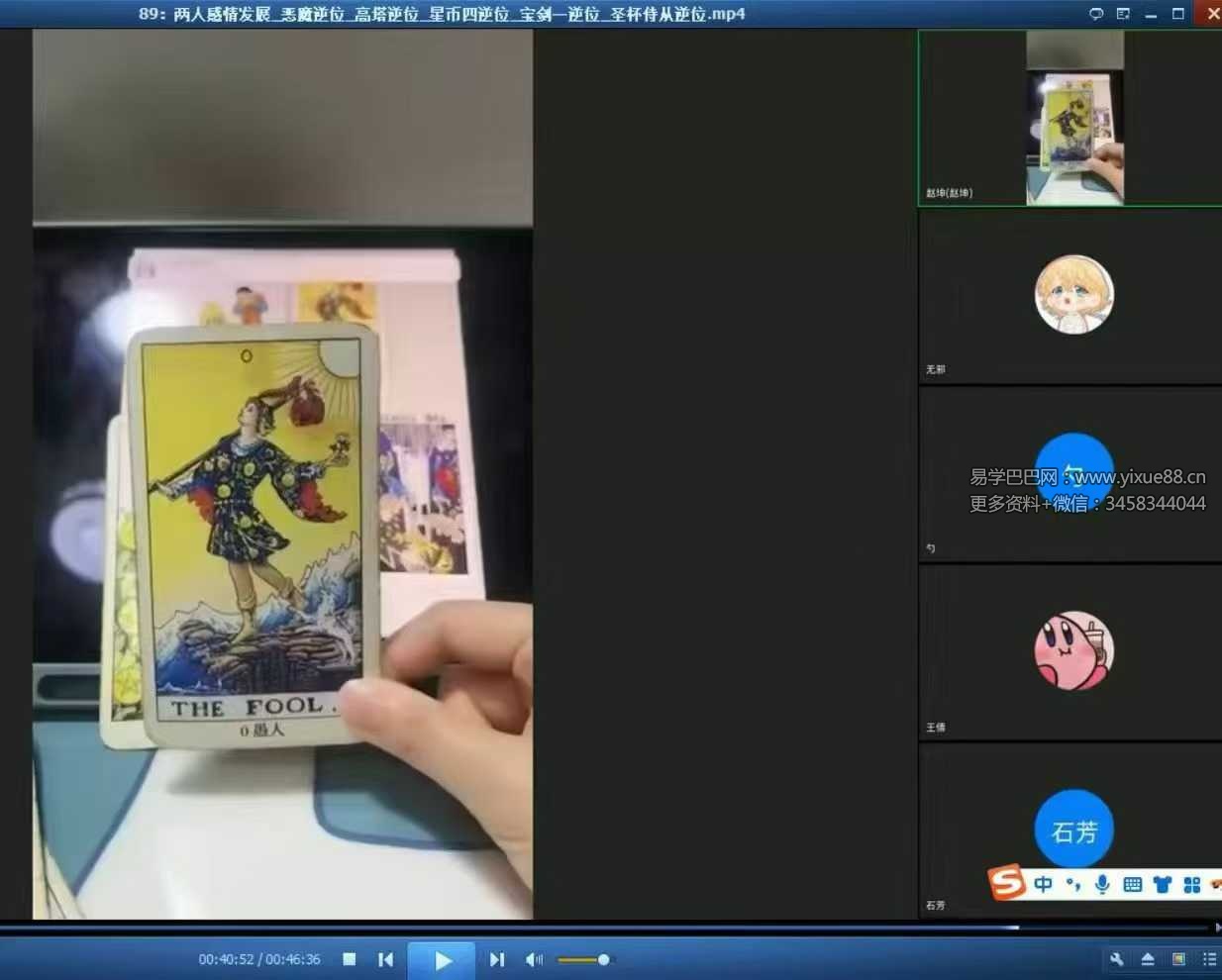Image resolution: width=1222 pixels, height=980 pixels.
Task: Click the Sogou input S logo
Action: coord(1007,882)
